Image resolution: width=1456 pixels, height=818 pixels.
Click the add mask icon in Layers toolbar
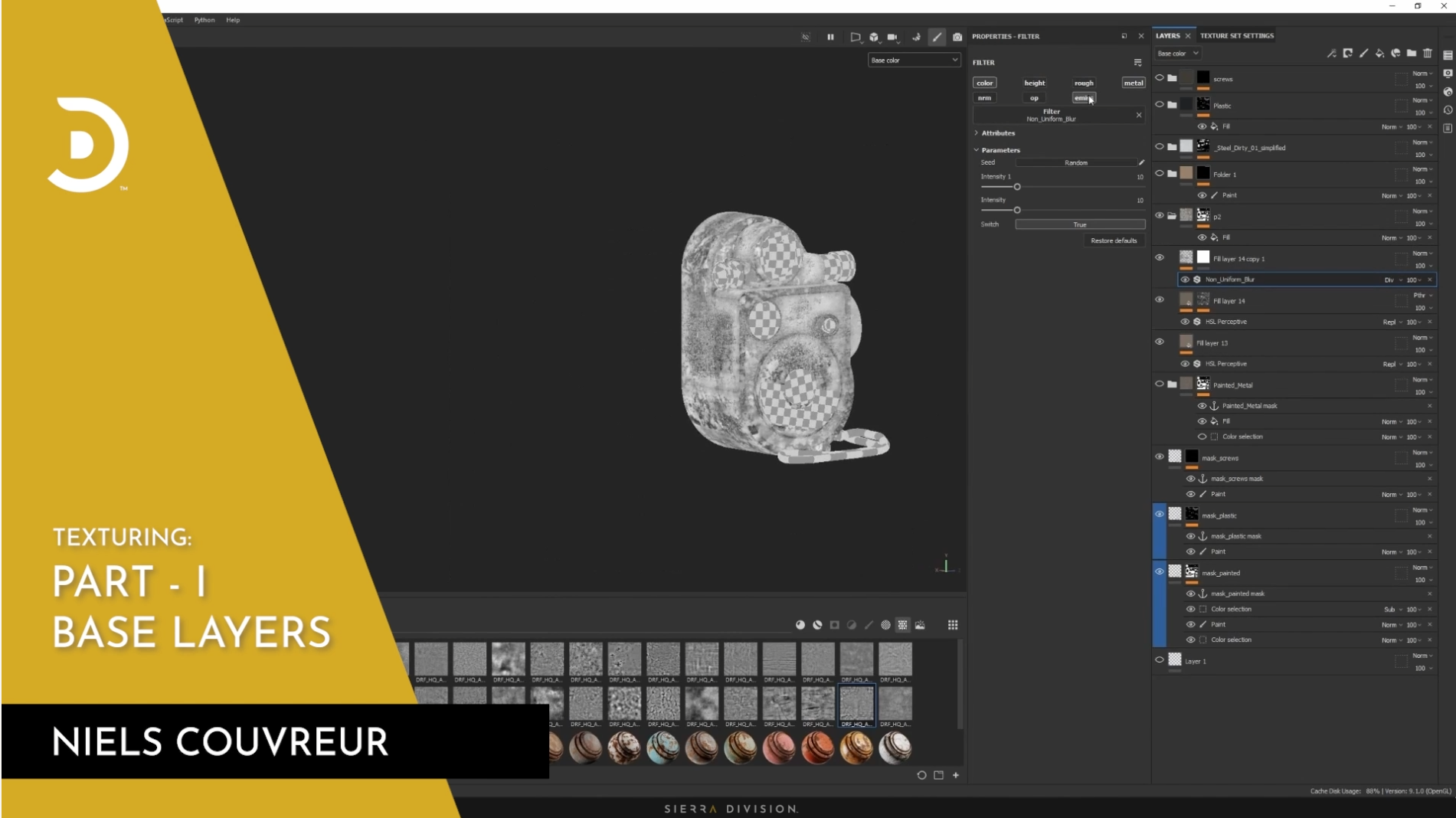tap(1348, 54)
